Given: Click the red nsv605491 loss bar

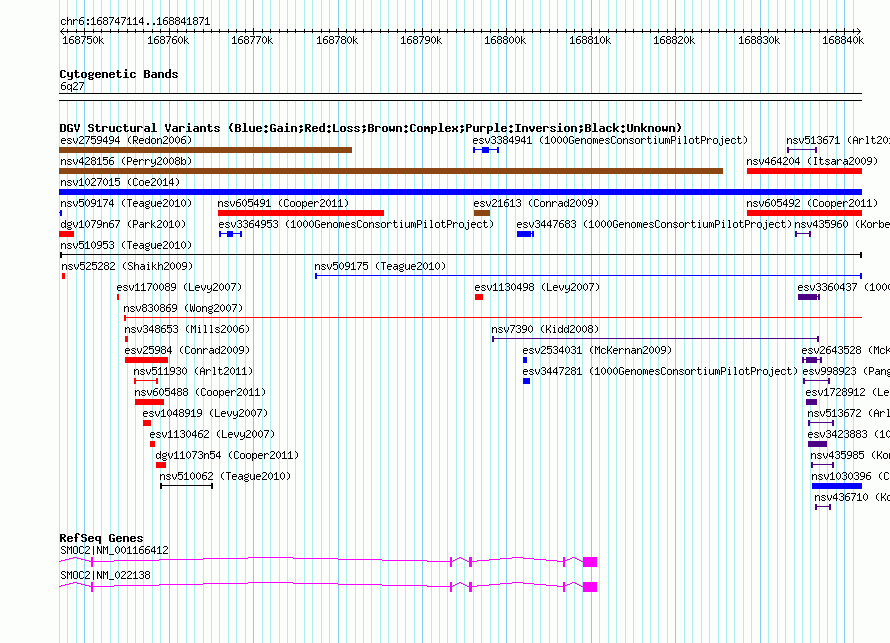Looking at the screenshot, I should (x=301, y=213).
